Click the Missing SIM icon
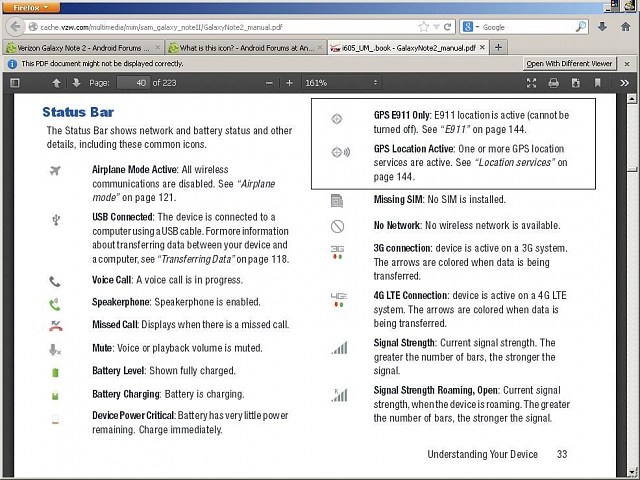640x480 pixels. (x=337, y=201)
